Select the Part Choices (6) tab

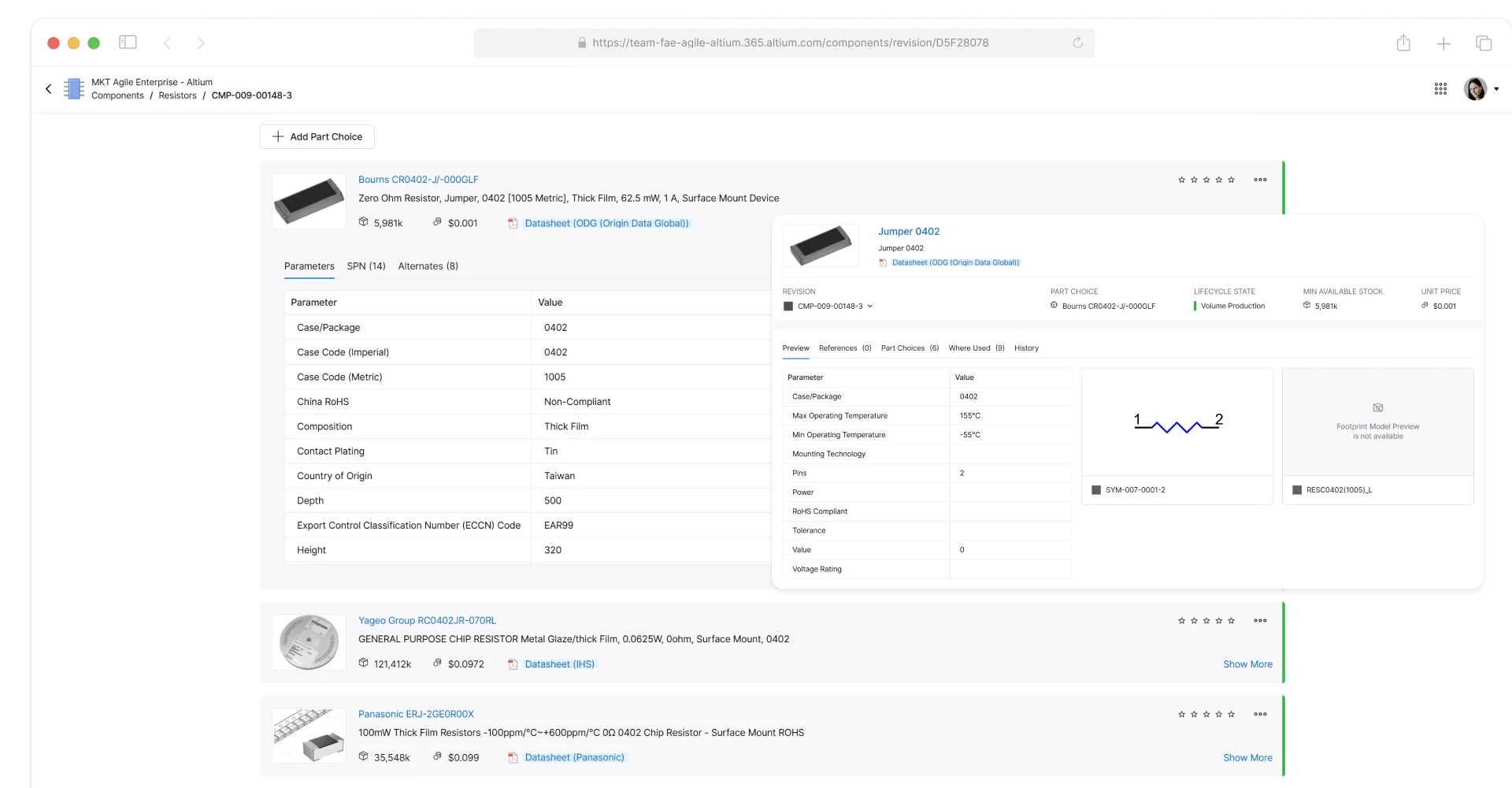pos(910,348)
